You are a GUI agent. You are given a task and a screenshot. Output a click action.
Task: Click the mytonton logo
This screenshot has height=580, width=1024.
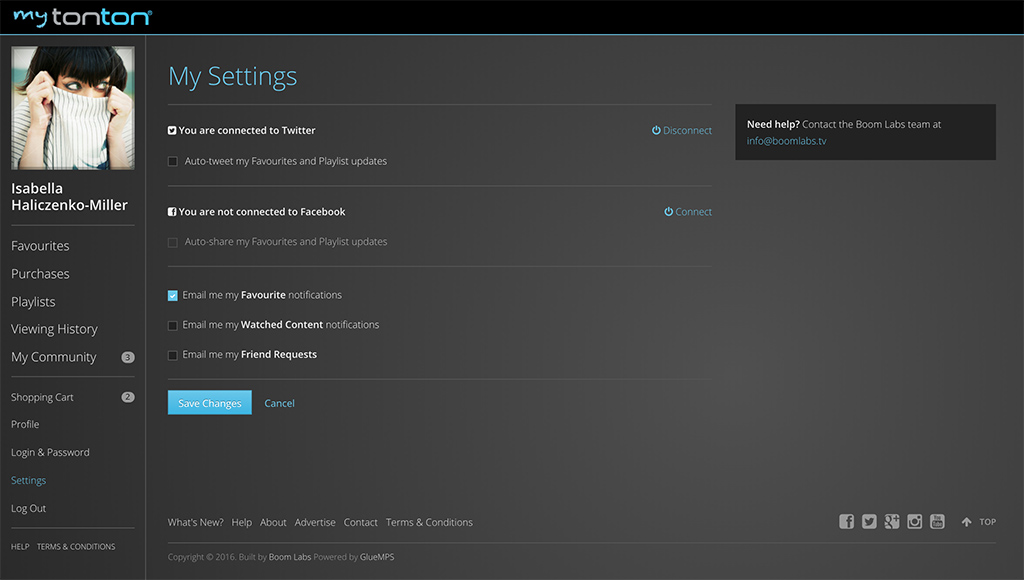82,17
